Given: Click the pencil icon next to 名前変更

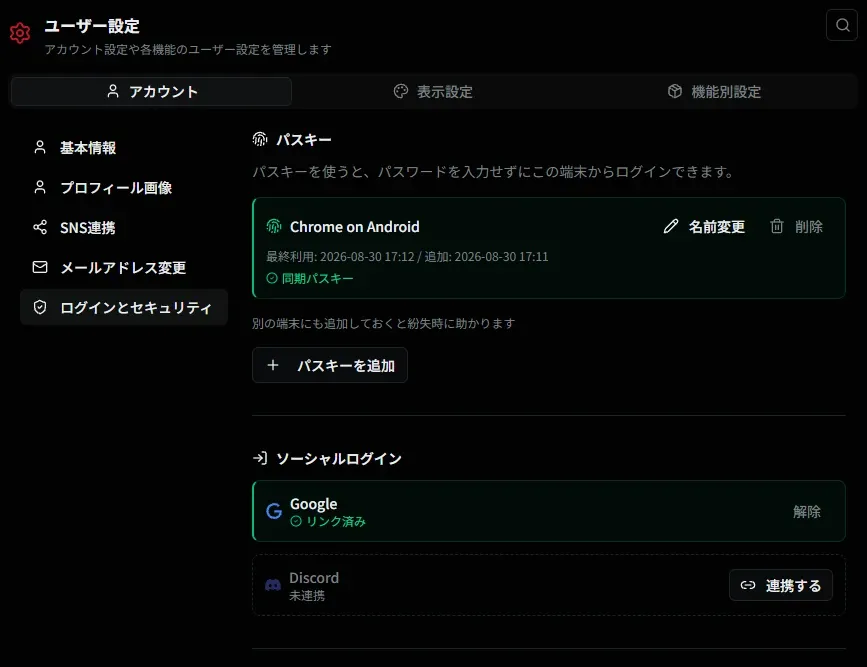Looking at the screenshot, I should [671, 226].
